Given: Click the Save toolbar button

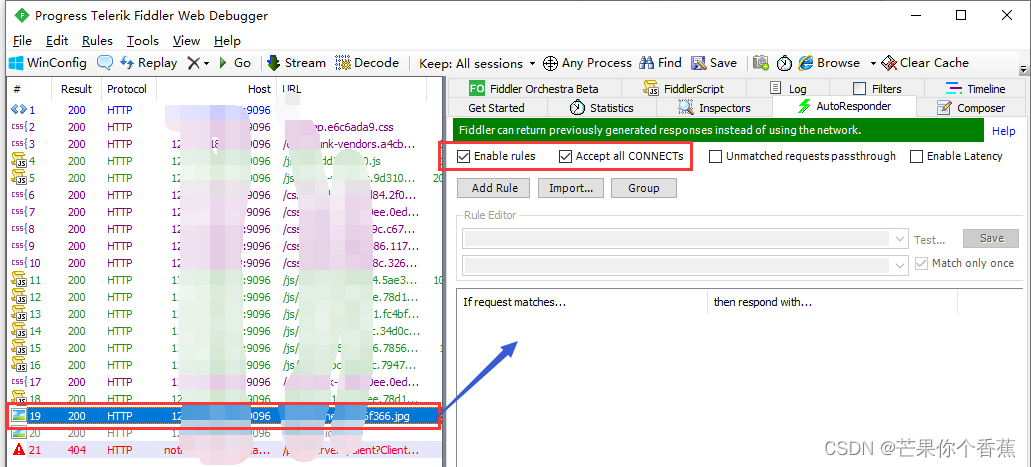Looking at the screenshot, I should [x=714, y=63].
